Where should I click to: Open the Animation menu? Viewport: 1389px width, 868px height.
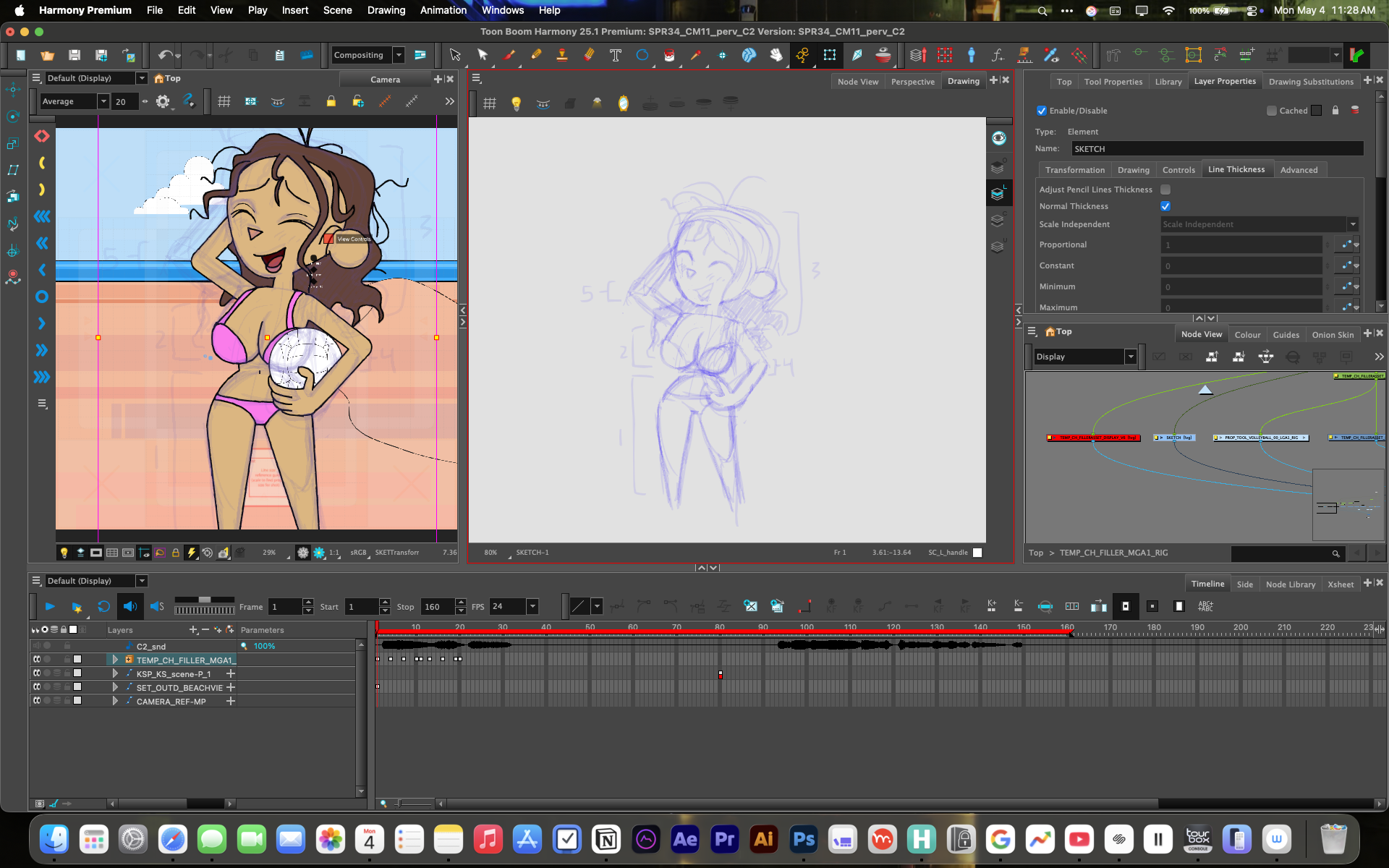[x=443, y=10]
